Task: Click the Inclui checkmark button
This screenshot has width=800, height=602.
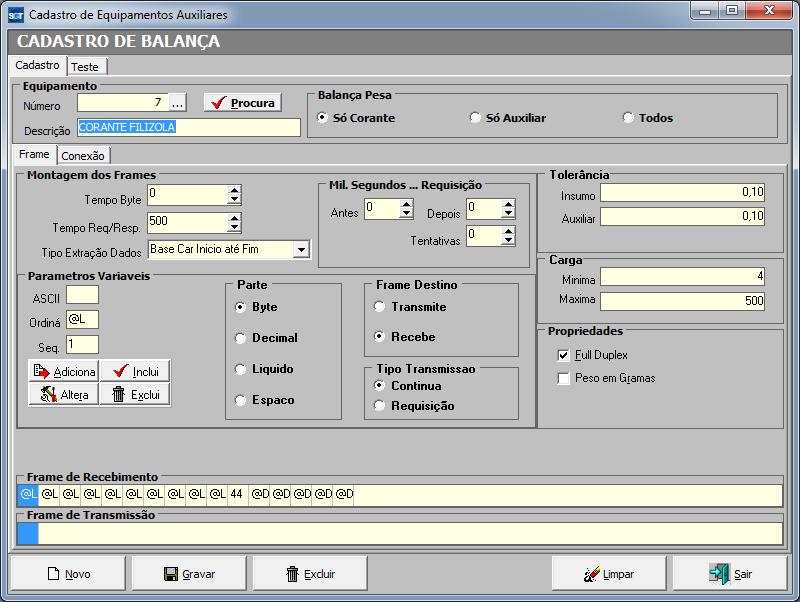Action: [135, 371]
